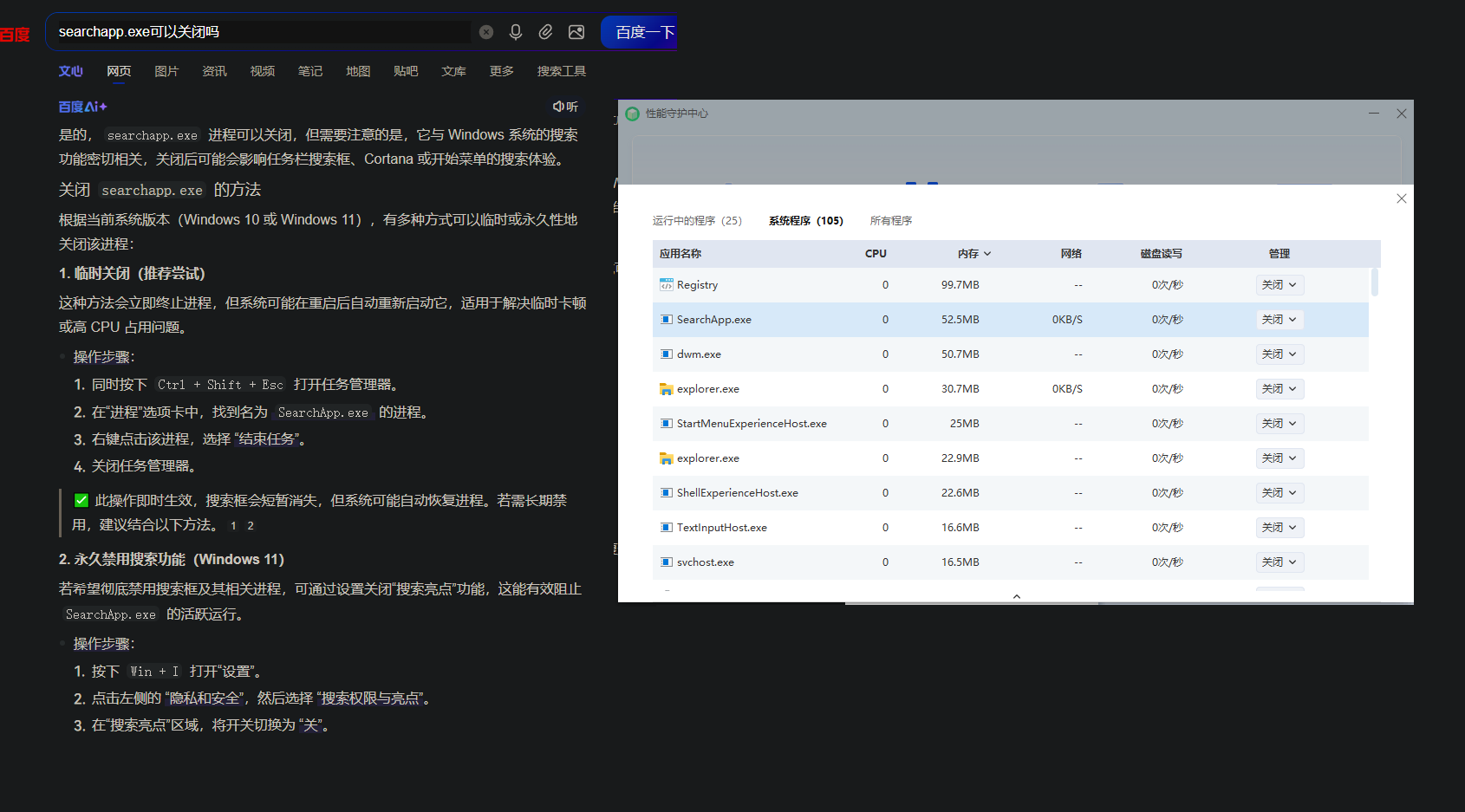Switch to 所有程序 tab
Image resolution: width=1465 pixels, height=812 pixels.
891,221
